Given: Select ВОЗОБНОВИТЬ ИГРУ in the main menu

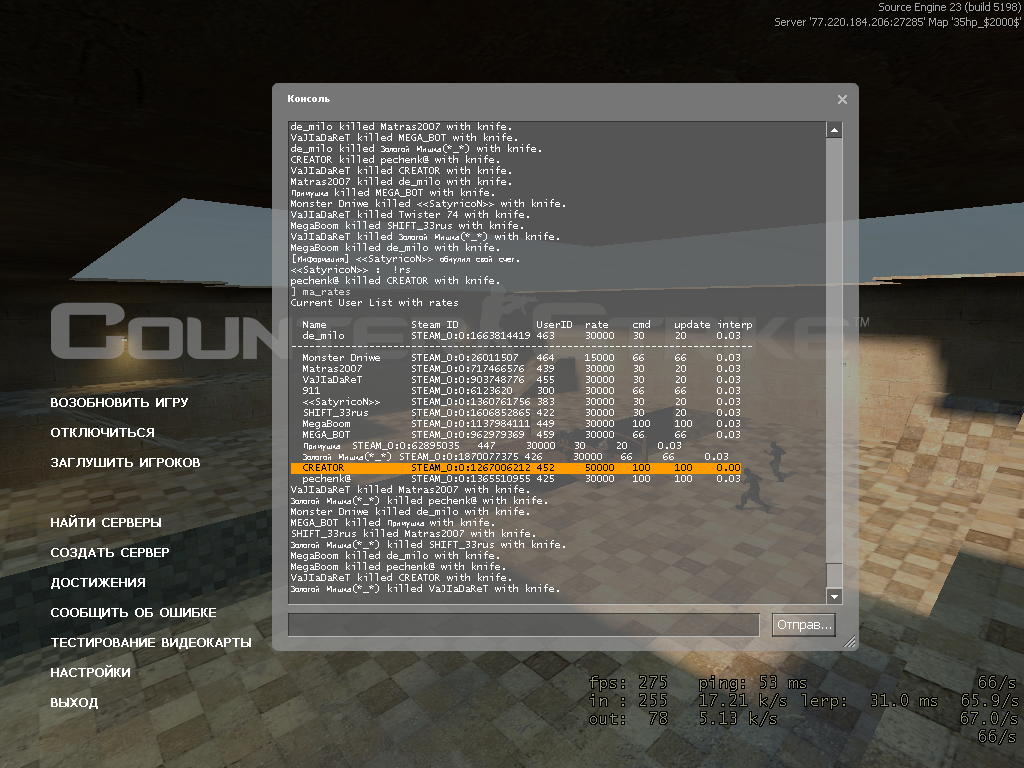Looking at the screenshot, I should (x=120, y=402).
